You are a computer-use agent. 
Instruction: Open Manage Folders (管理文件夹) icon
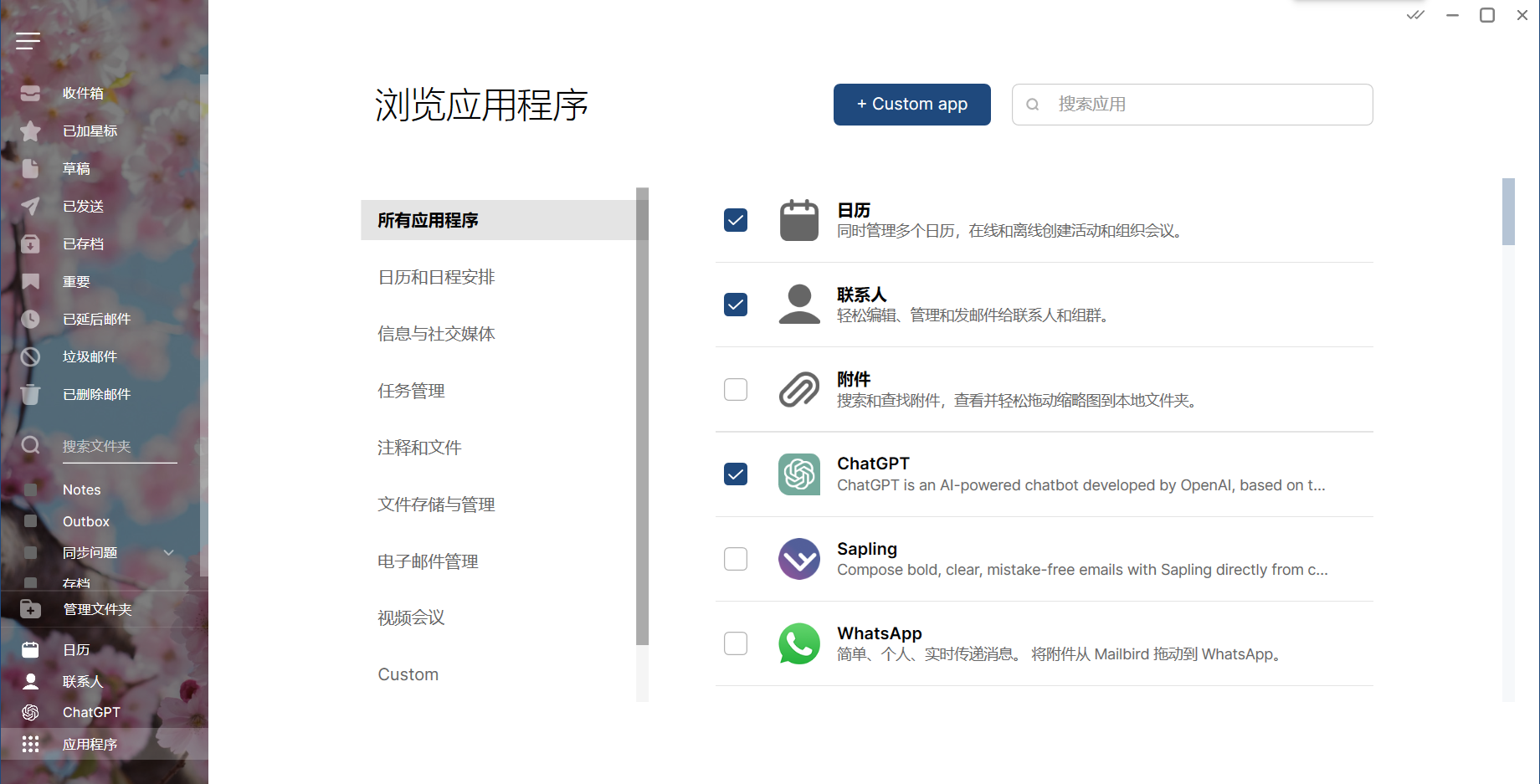click(x=30, y=610)
